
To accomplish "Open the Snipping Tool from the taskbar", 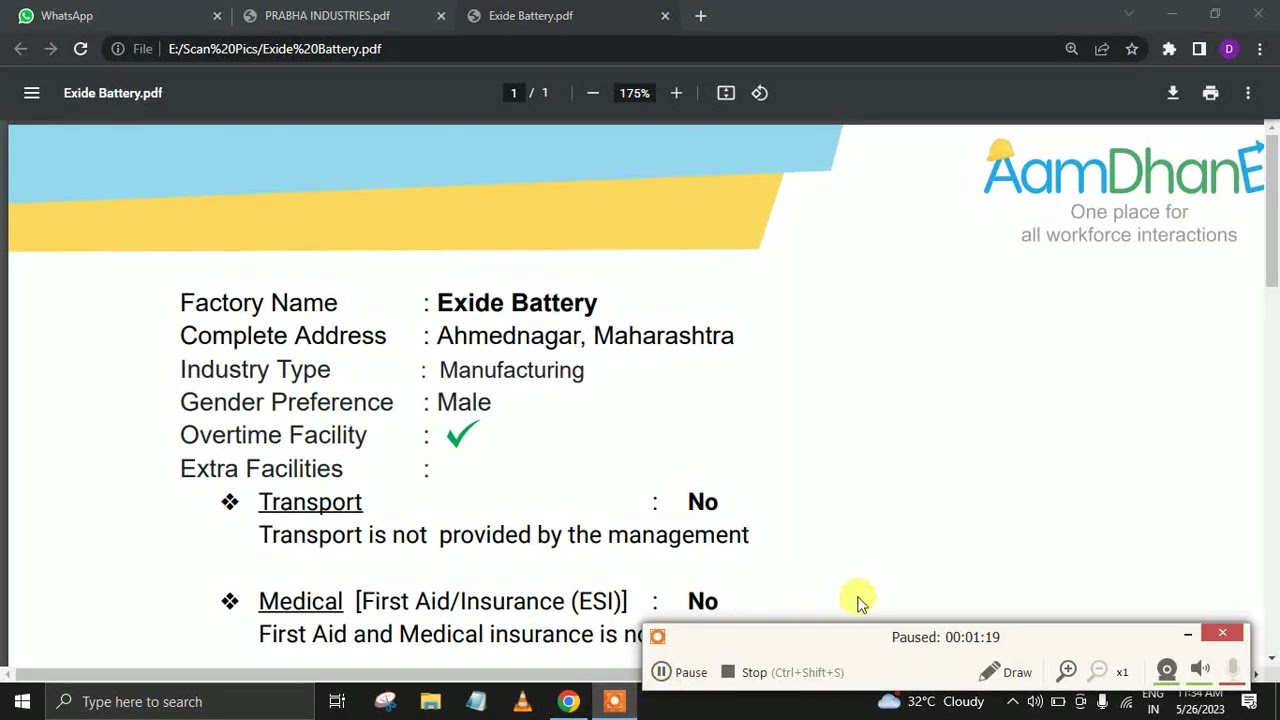I will [385, 701].
